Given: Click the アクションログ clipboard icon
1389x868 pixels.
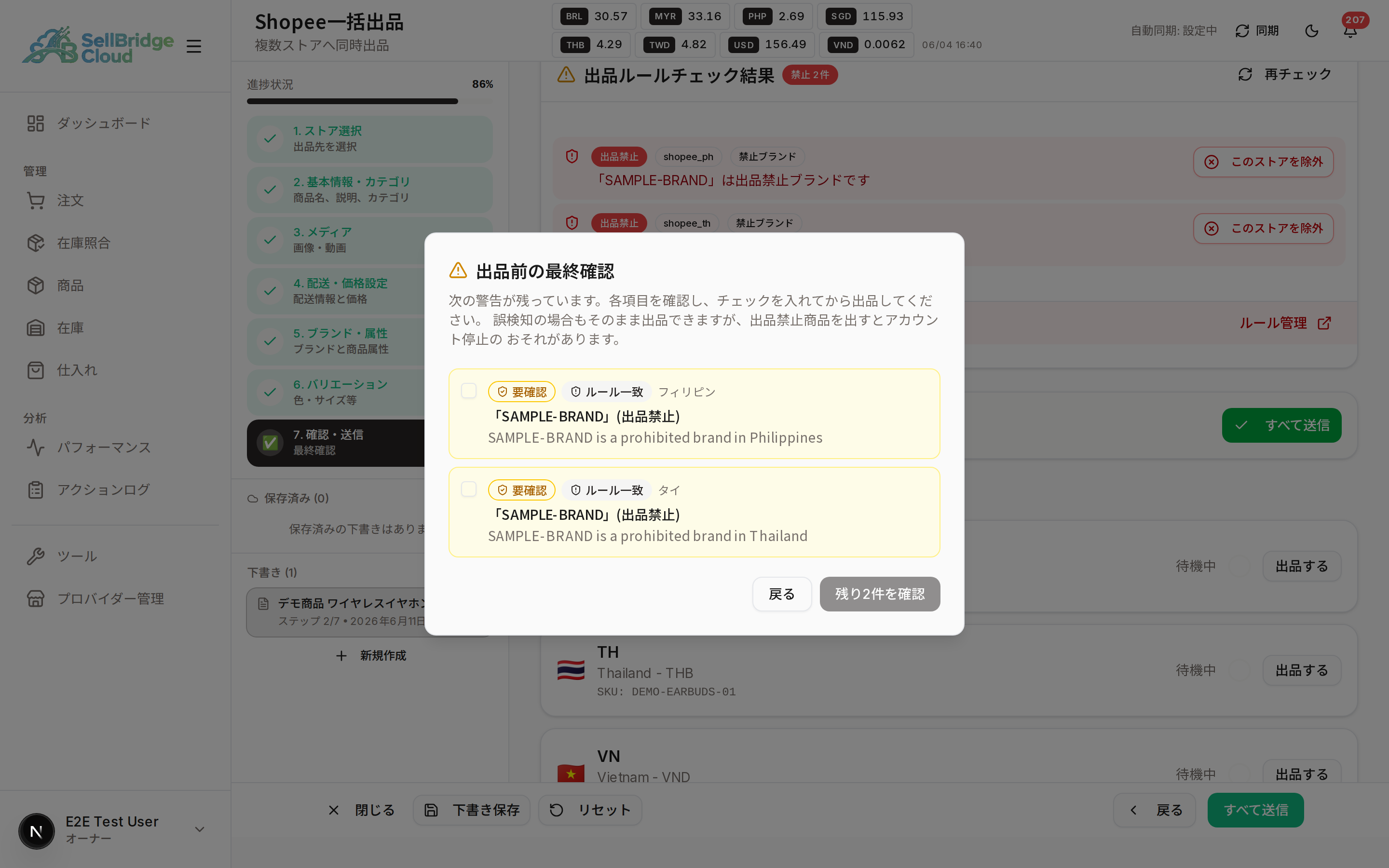Looking at the screenshot, I should [36, 489].
